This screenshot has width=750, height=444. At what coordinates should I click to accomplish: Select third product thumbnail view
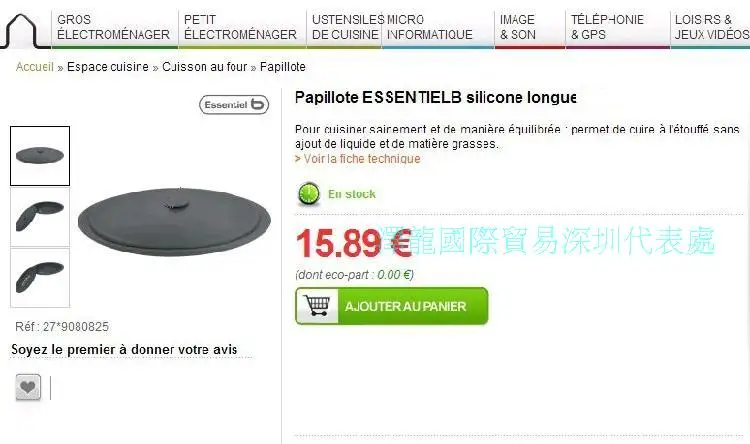pos(40,278)
